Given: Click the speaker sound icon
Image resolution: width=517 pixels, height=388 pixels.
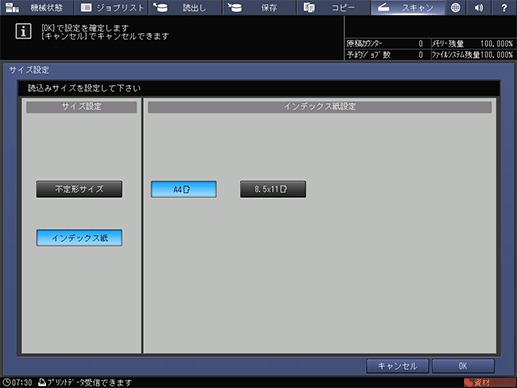Looking at the screenshot, I should tap(479, 7).
